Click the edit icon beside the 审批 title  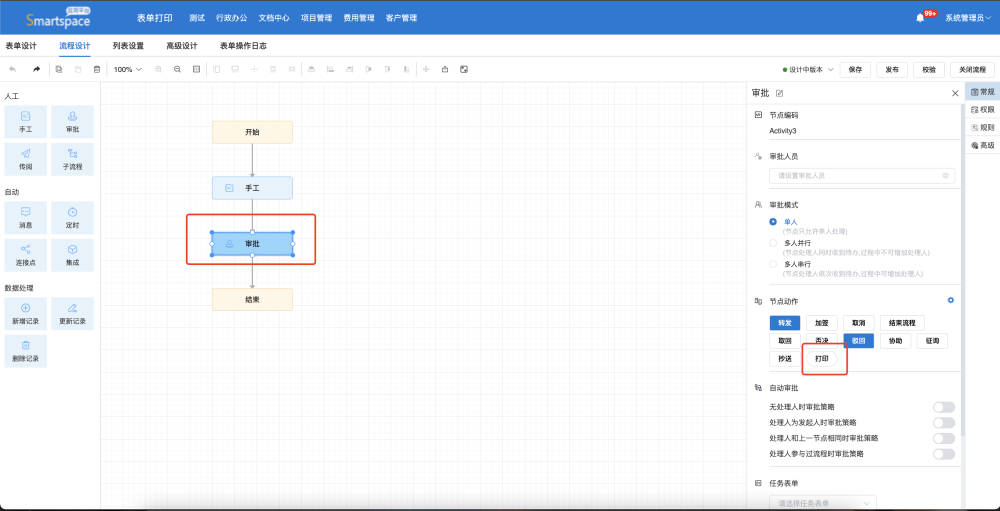(779, 93)
